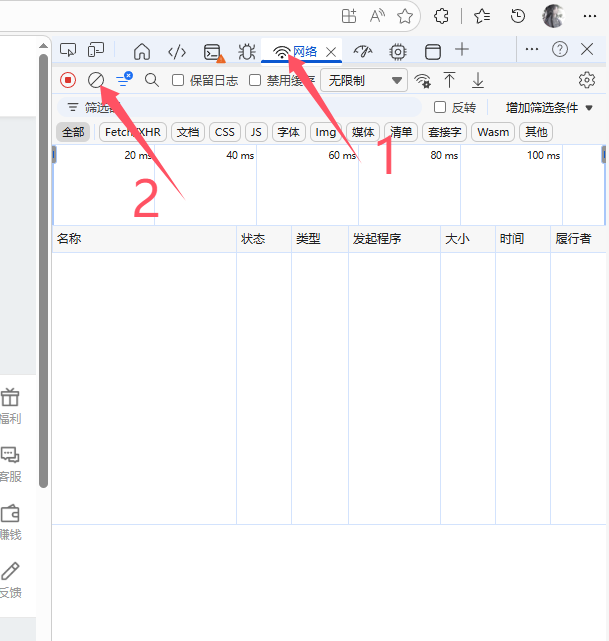609x641 pixels.
Task: Clear the network log
Action: point(96,80)
